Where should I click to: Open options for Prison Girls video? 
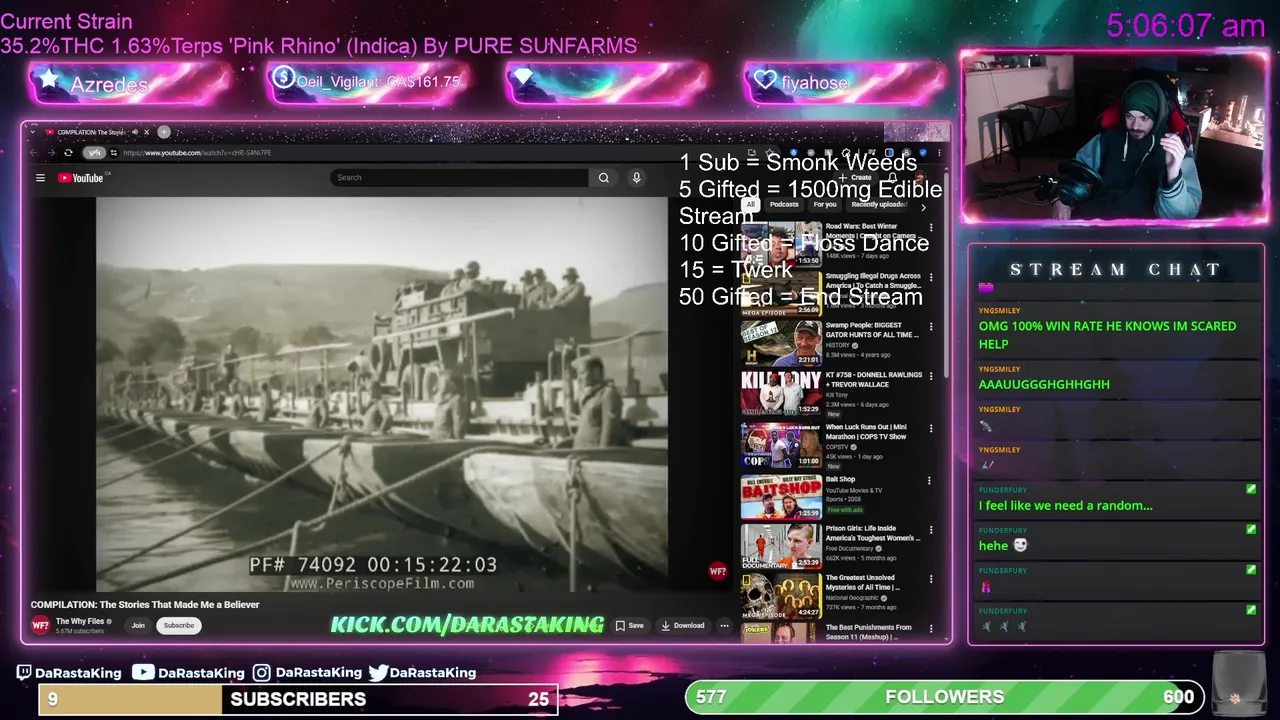pyautogui.click(x=930, y=530)
